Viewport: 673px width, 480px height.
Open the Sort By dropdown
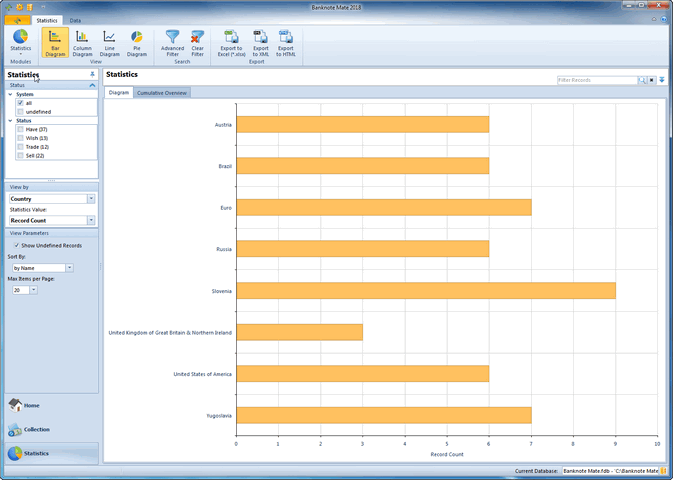pyautogui.click(x=69, y=268)
